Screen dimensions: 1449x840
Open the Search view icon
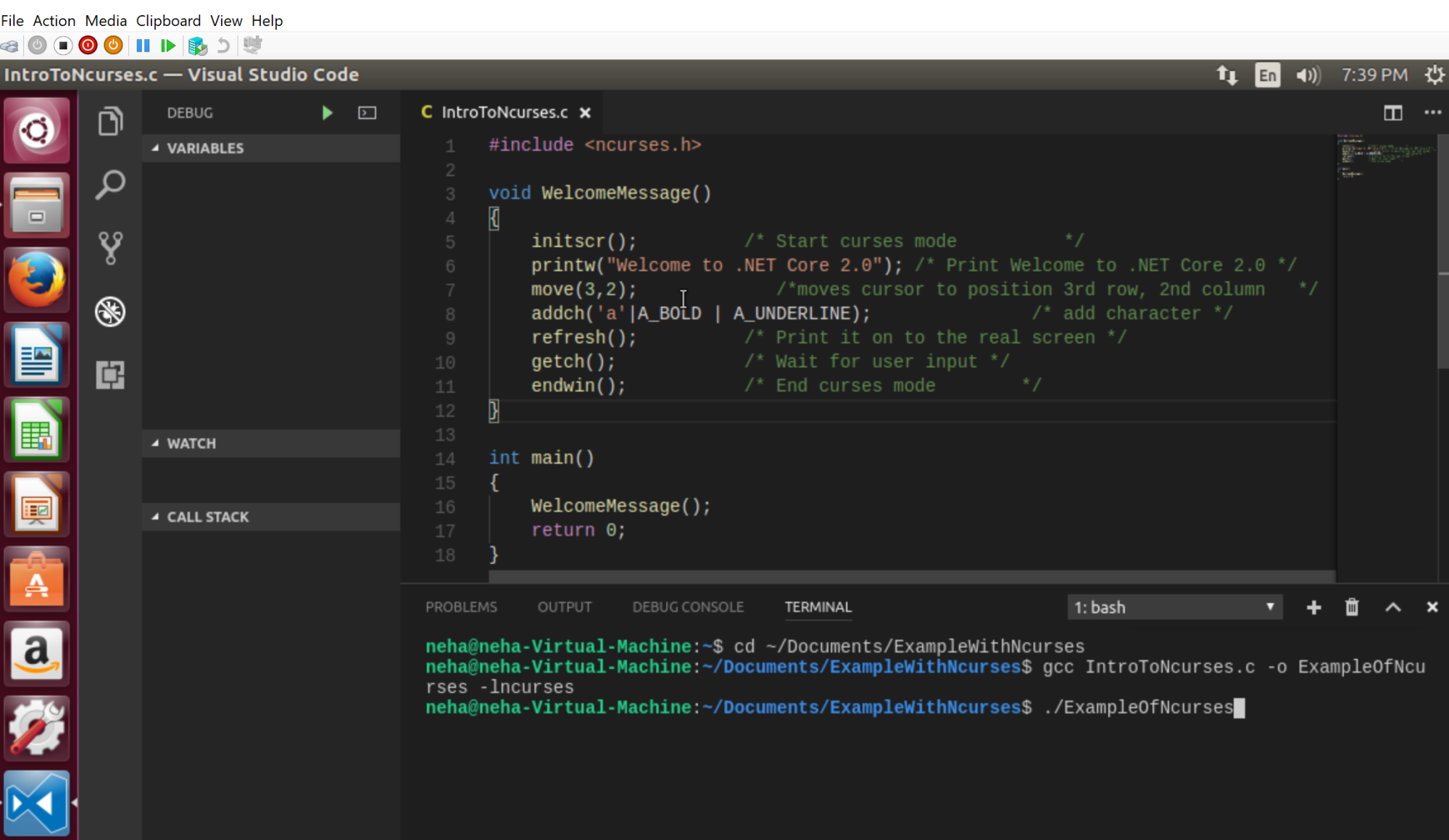point(110,185)
